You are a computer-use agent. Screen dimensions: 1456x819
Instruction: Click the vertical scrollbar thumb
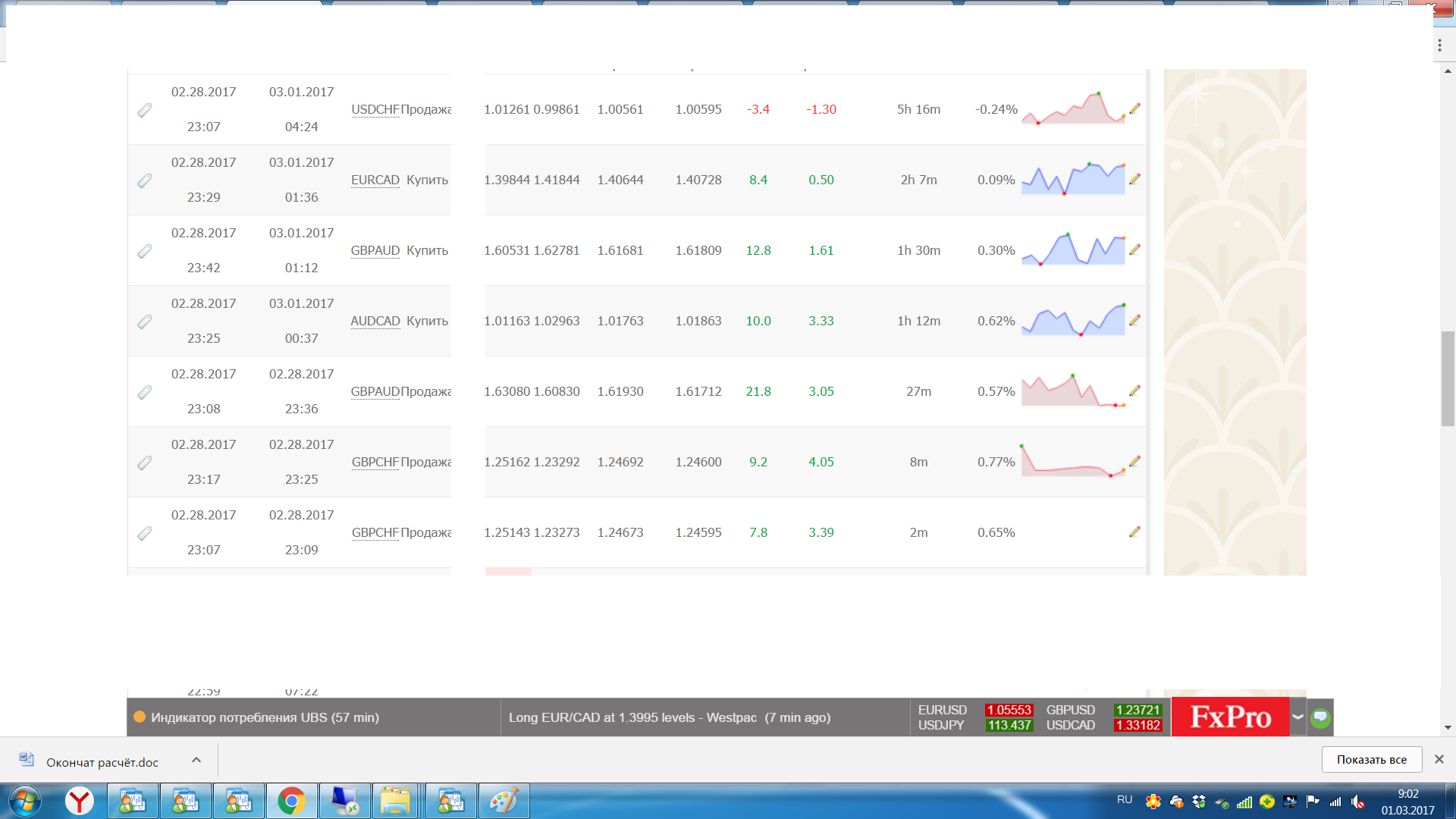pyautogui.click(x=1448, y=378)
